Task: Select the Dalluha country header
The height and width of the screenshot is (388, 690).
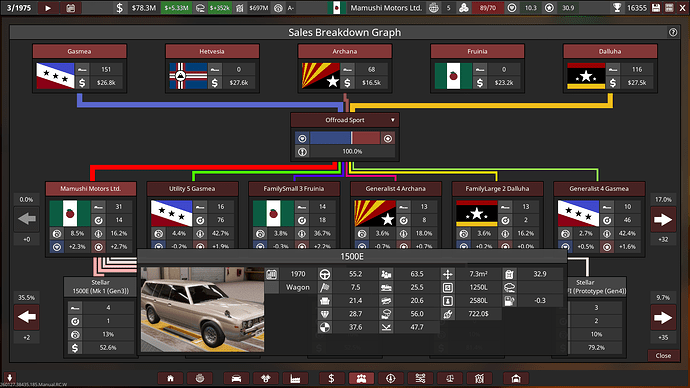Action: click(610, 51)
